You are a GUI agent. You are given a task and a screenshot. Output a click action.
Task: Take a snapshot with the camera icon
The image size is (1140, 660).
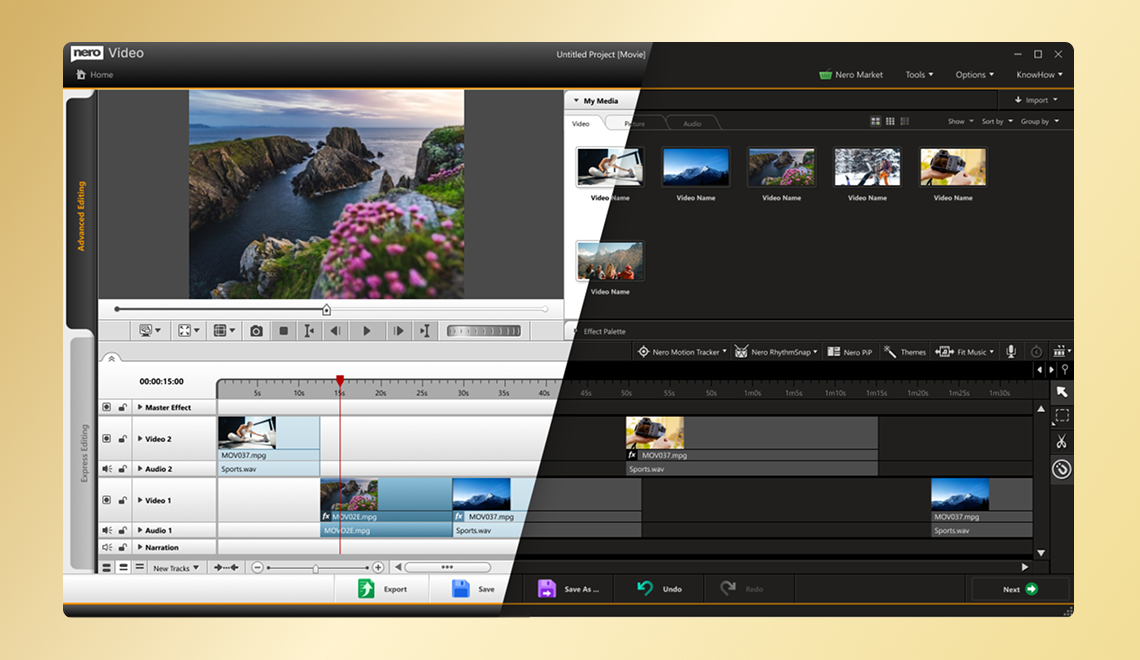tap(256, 330)
